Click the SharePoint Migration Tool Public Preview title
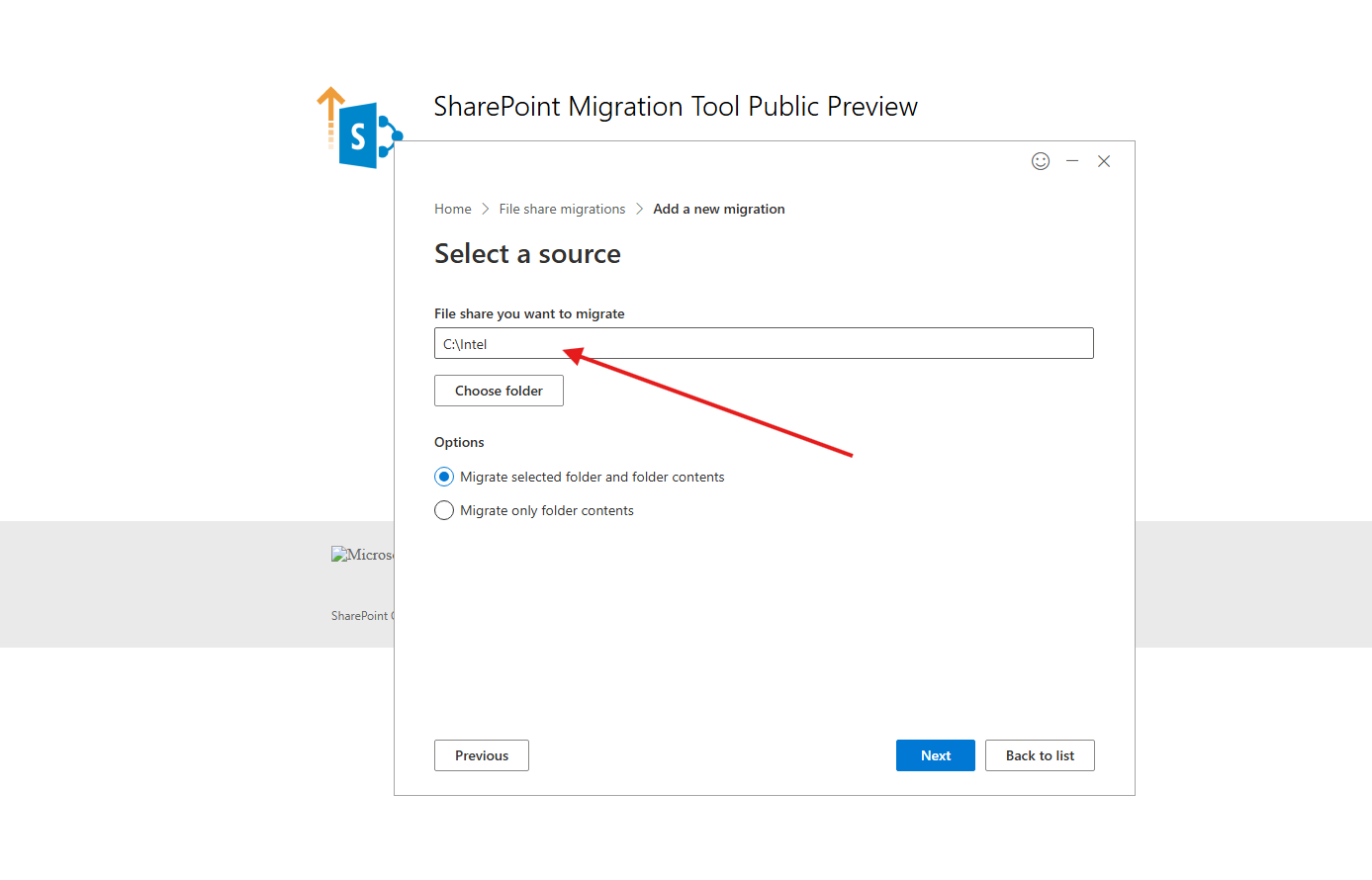 [x=676, y=107]
